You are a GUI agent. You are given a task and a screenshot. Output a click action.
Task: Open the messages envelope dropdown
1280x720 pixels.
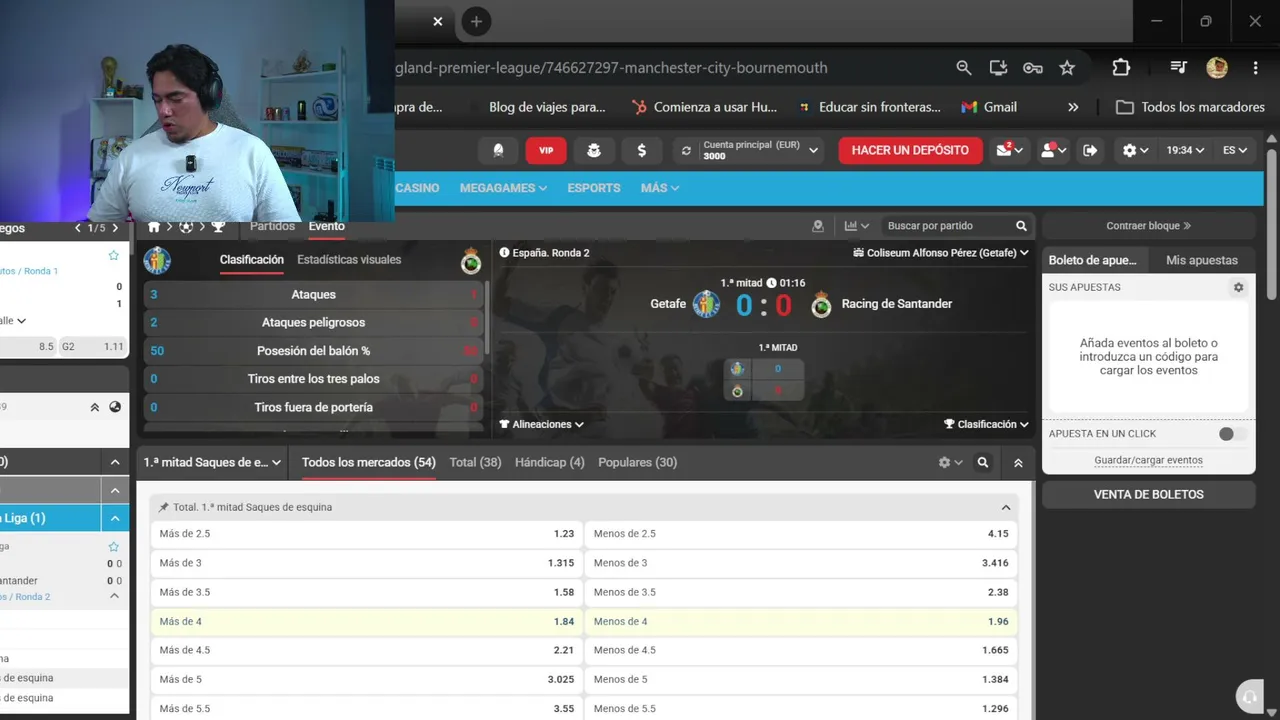pyautogui.click(x=1011, y=150)
